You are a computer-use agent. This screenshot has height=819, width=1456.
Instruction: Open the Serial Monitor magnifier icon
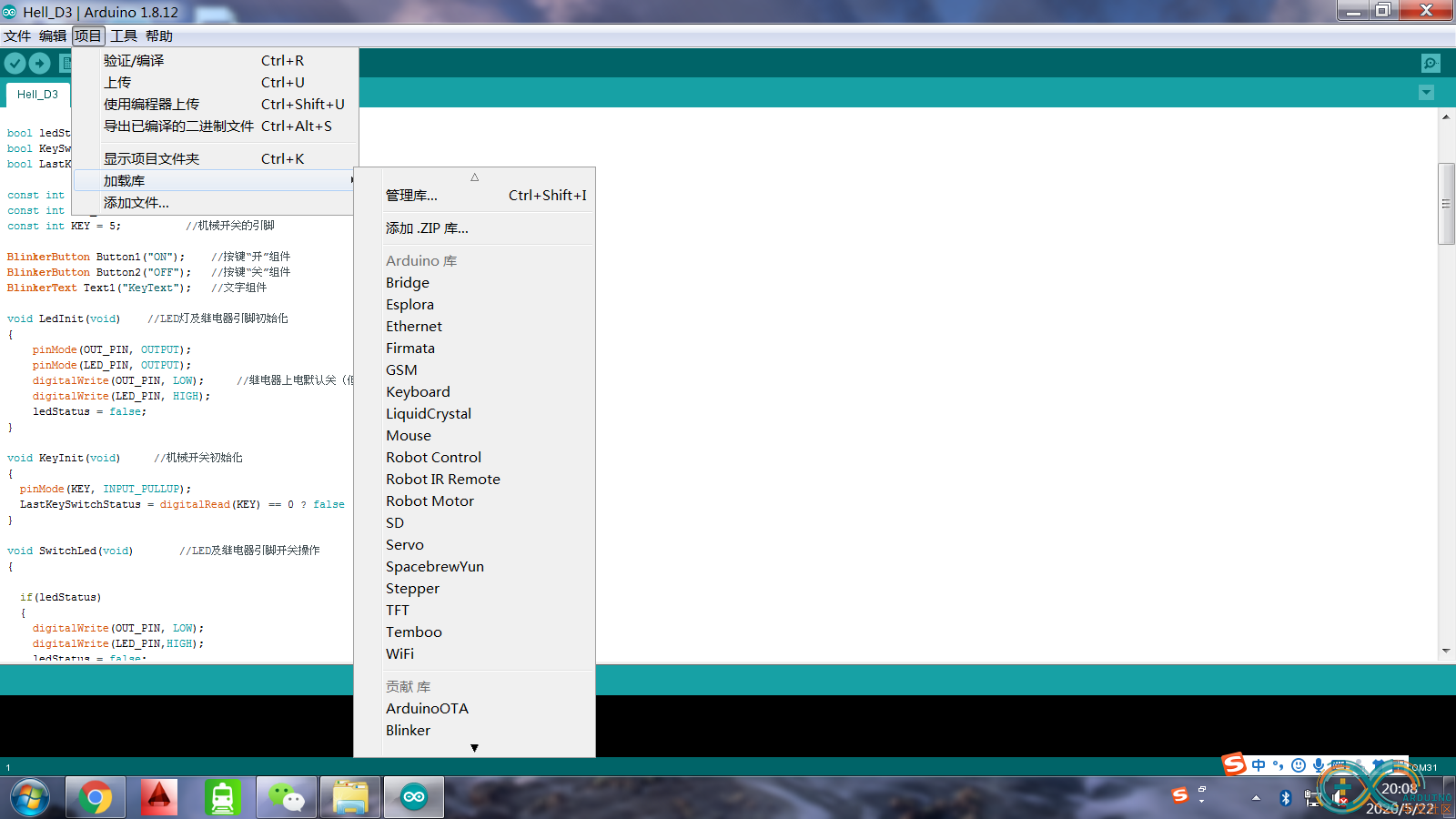[x=1431, y=63]
